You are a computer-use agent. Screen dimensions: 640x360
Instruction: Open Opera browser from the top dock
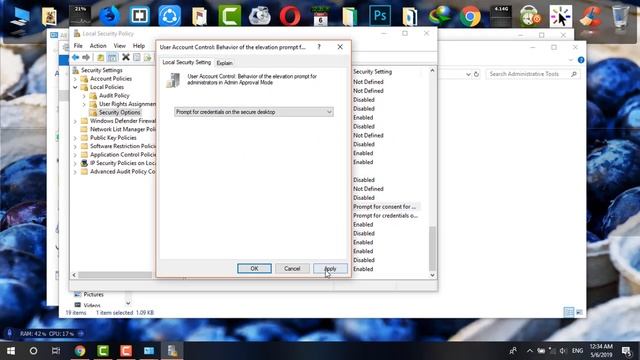(290, 16)
